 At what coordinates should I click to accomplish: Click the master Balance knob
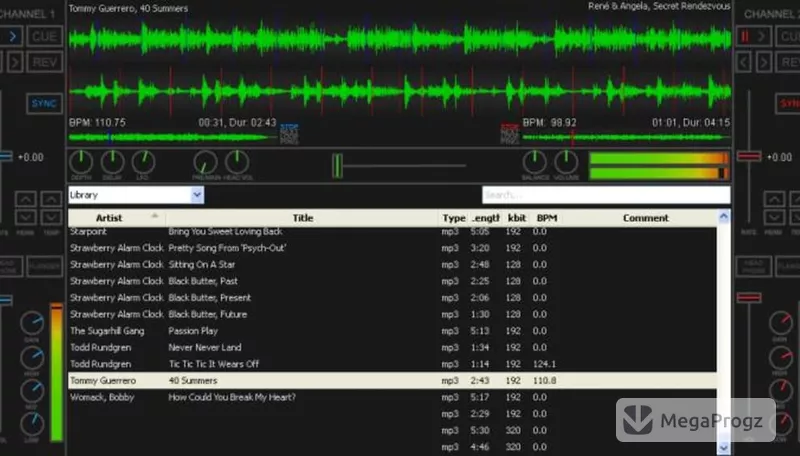tap(535, 162)
